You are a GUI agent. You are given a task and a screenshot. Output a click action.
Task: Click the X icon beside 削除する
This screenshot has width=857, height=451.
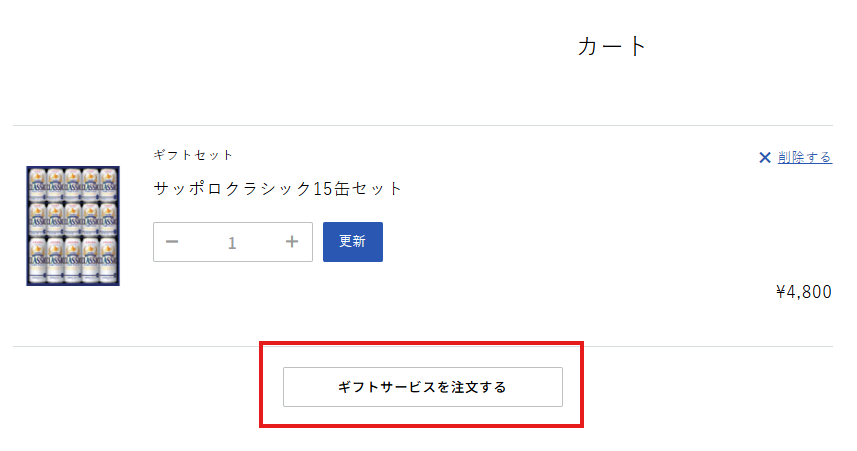click(x=765, y=157)
